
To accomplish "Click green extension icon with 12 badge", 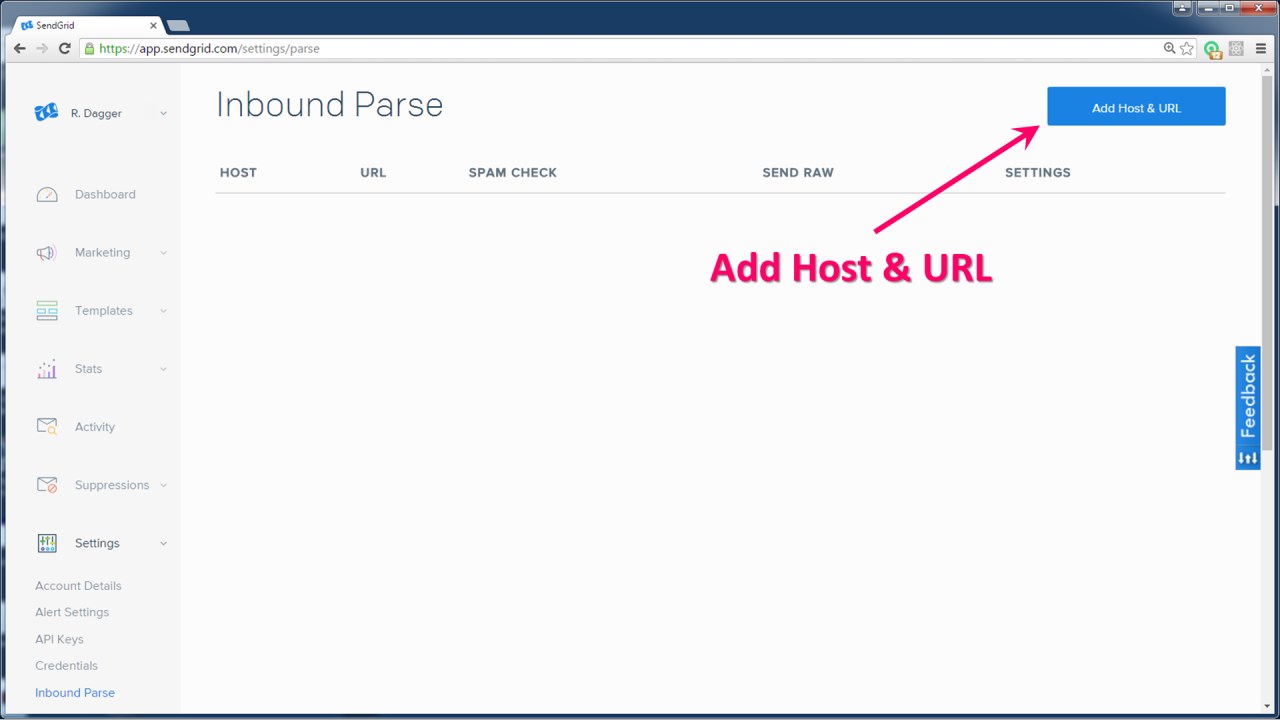I will coord(1212,48).
